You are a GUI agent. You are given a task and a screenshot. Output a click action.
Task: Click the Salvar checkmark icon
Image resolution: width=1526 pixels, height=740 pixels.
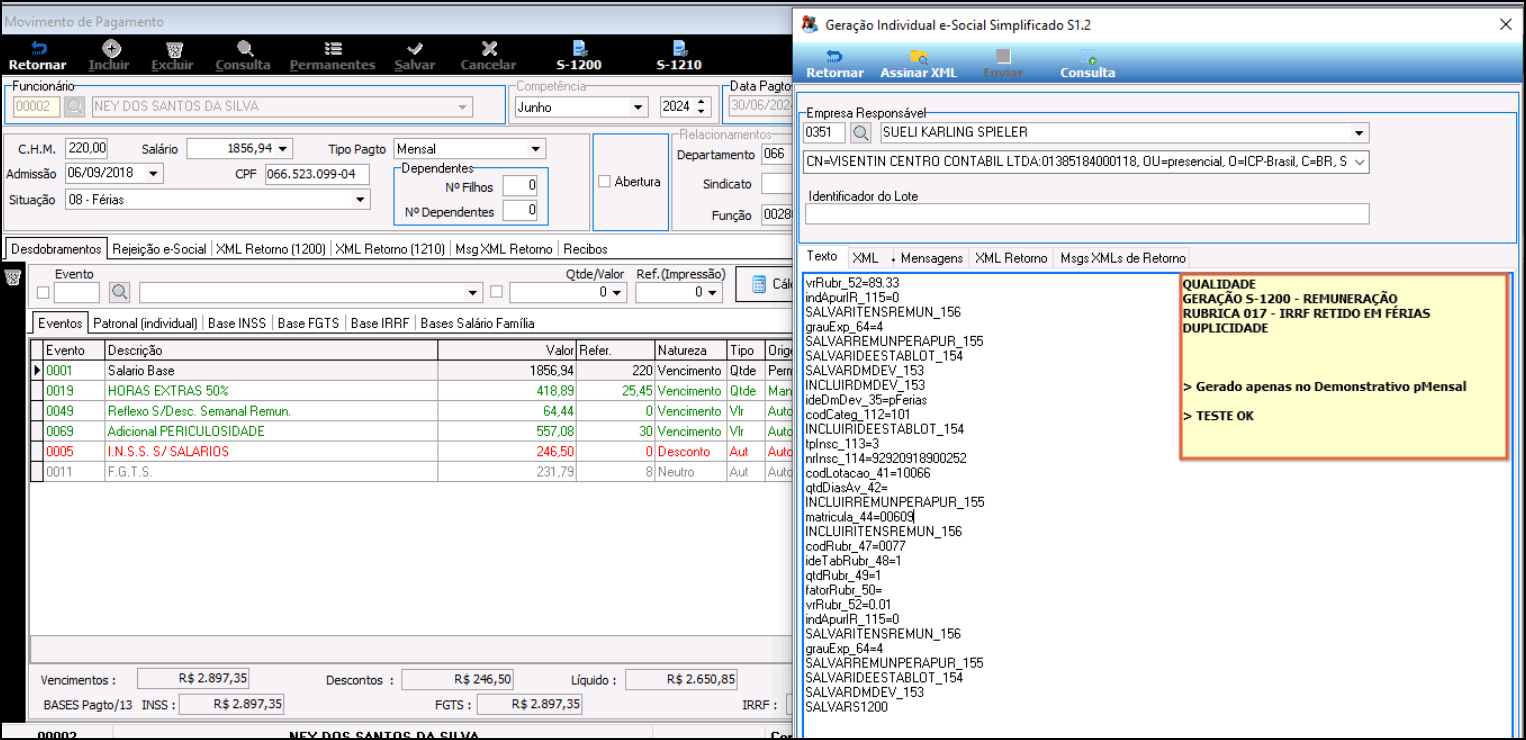415,48
